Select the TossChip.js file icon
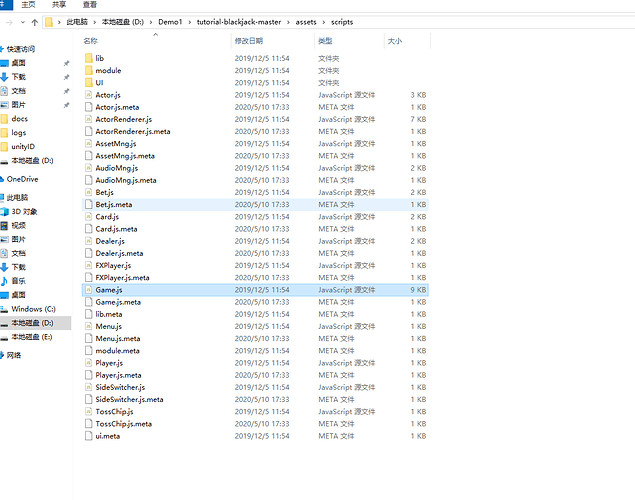 click(x=89, y=412)
